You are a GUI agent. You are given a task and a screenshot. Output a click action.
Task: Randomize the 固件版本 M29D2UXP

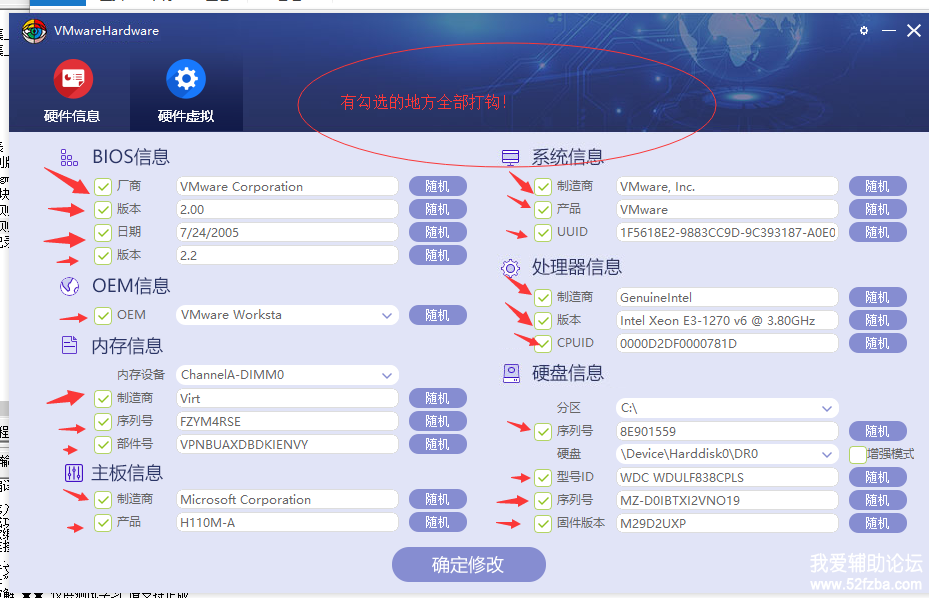pyautogui.click(x=877, y=523)
